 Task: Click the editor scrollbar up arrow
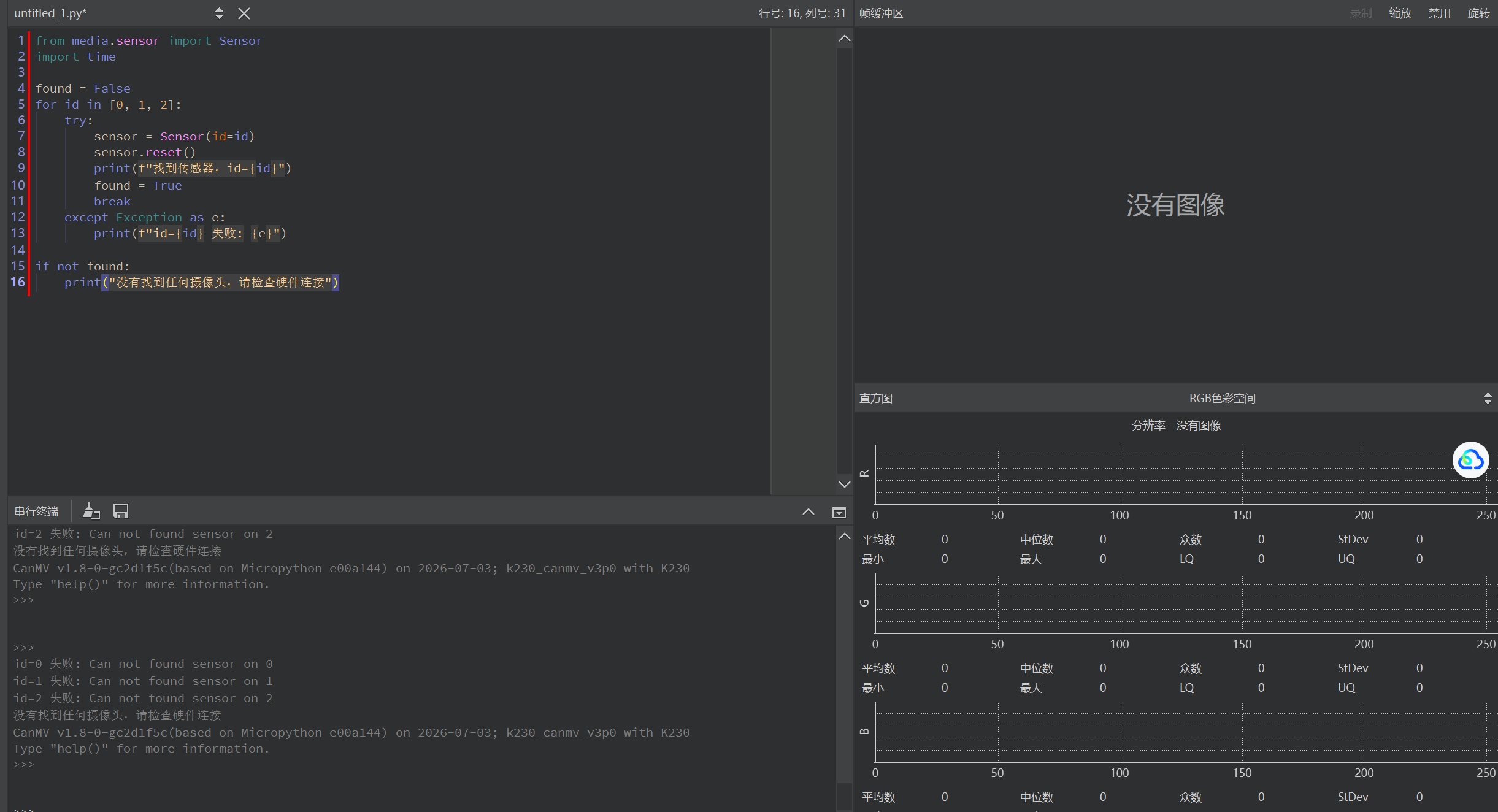click(845, 39)
